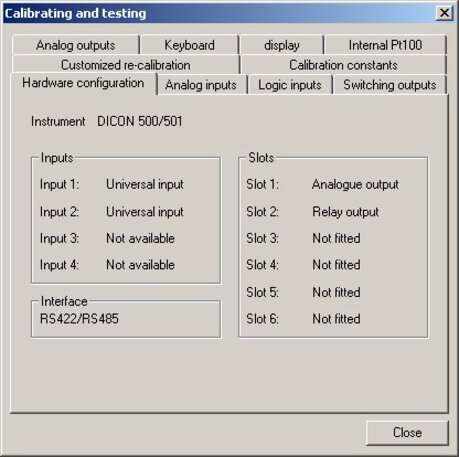Show the Switching outputs tab
459x457 pixels.
click(390, 85)
